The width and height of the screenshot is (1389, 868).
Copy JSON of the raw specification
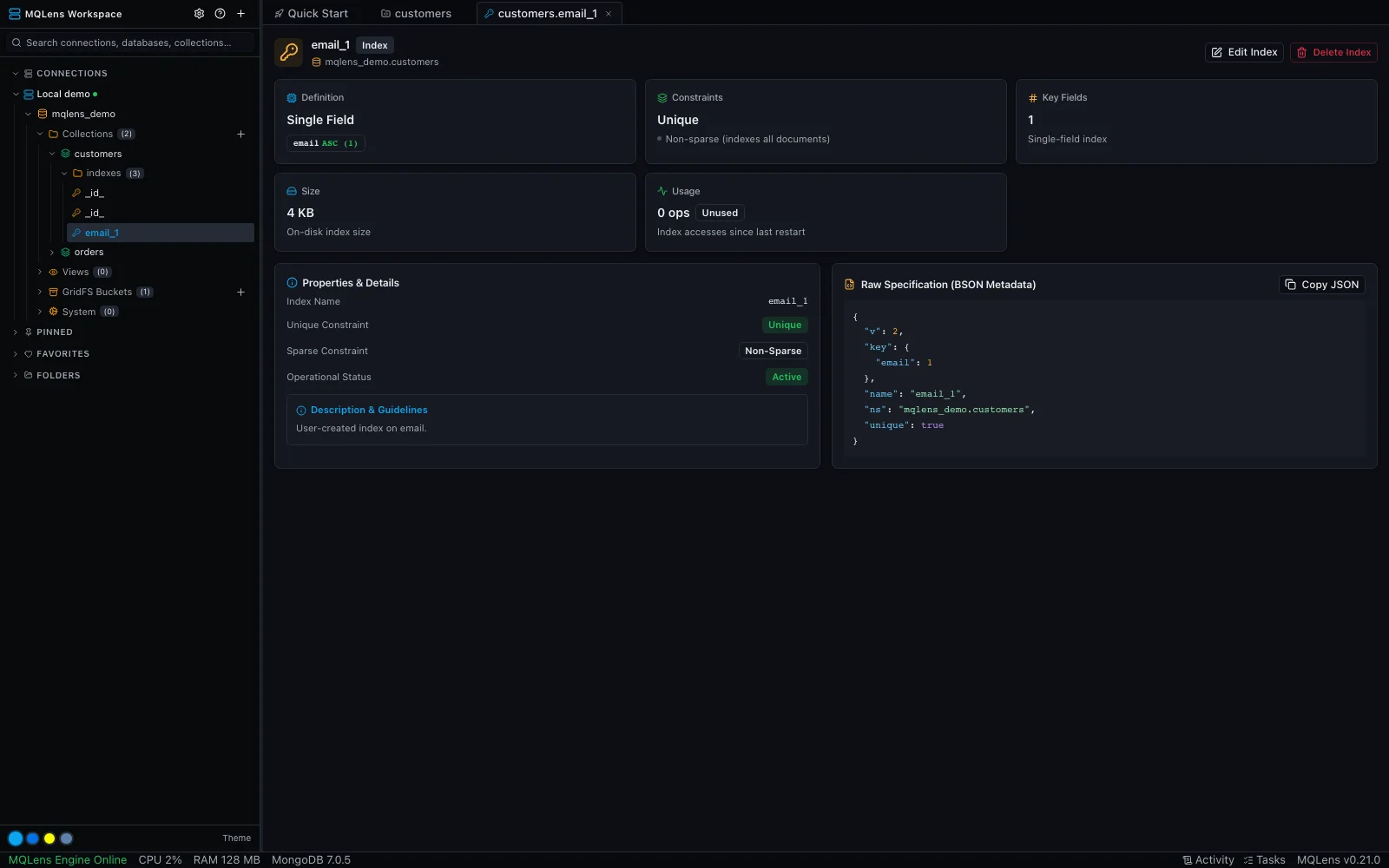pos(1322,285)
